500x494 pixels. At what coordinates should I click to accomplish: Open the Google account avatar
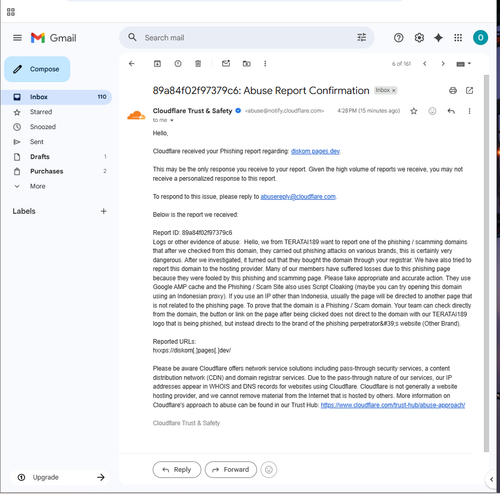[x=480, y=38]
